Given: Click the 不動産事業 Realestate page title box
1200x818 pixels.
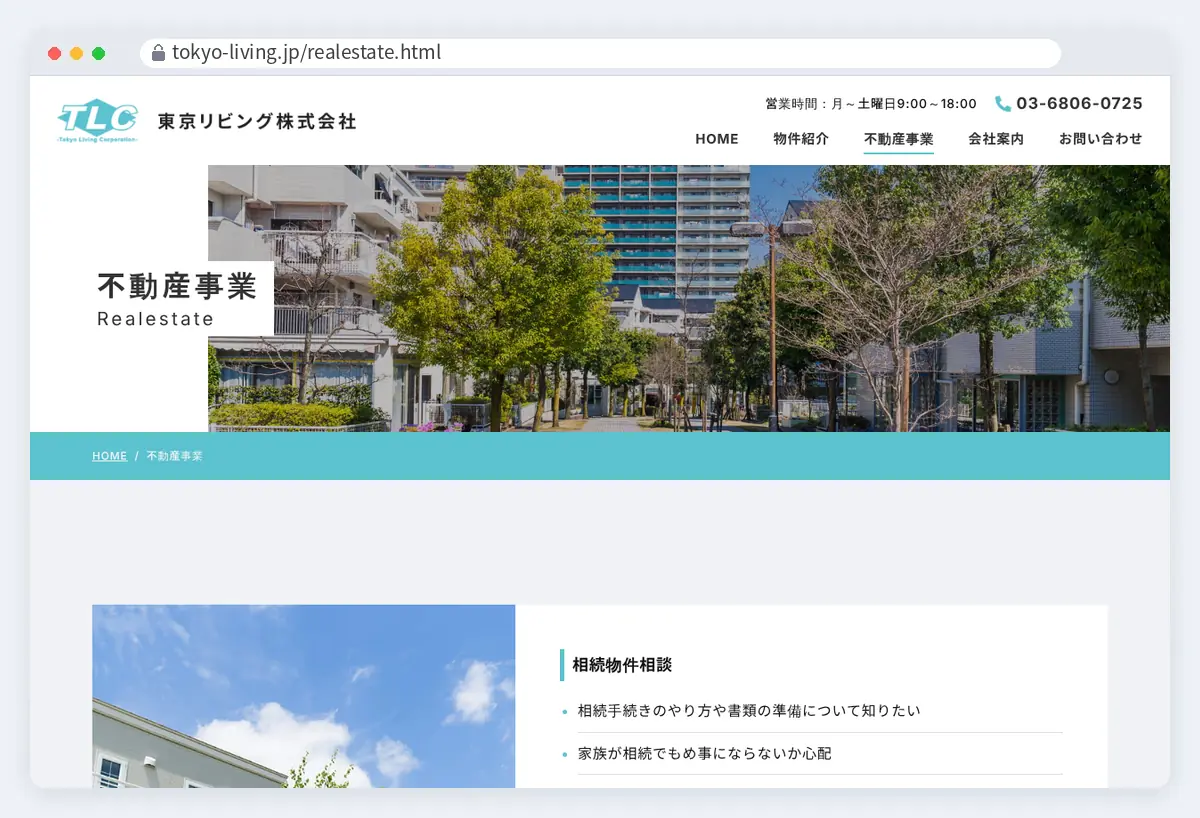Looking at the screenshot, I should 178,298.
